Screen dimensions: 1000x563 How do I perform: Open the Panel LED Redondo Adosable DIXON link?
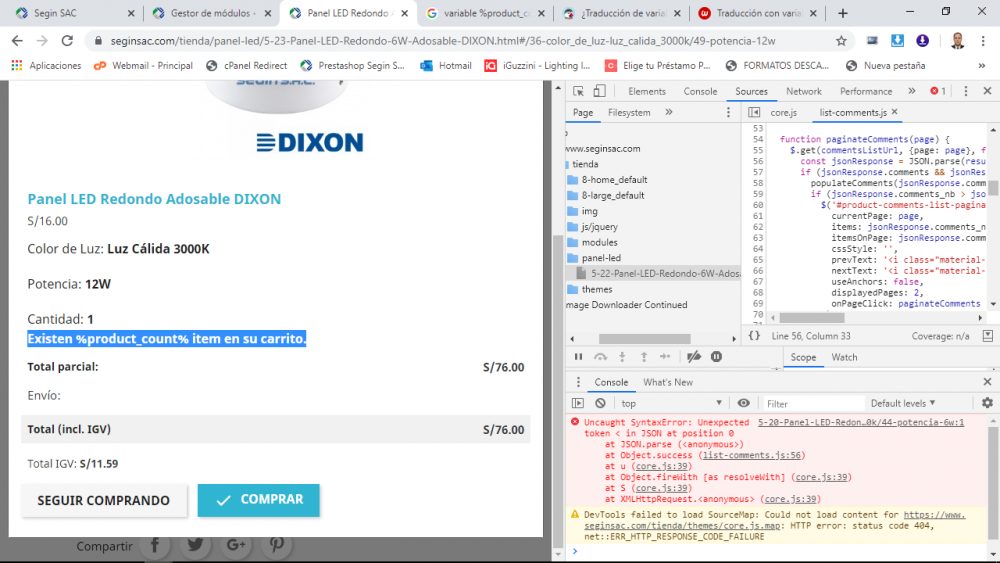(154, 198)
